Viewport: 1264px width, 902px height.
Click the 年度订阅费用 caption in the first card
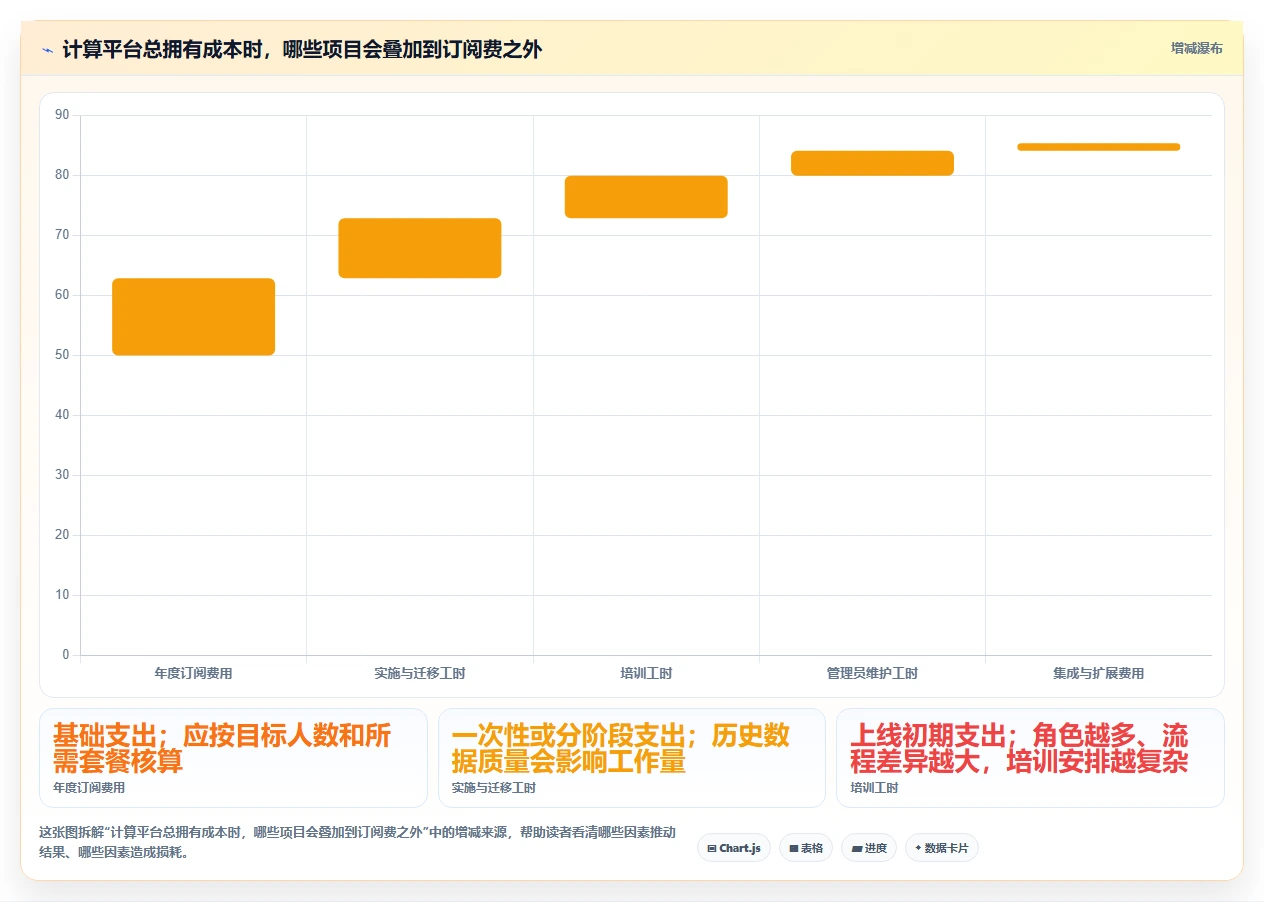click(89, 788)
